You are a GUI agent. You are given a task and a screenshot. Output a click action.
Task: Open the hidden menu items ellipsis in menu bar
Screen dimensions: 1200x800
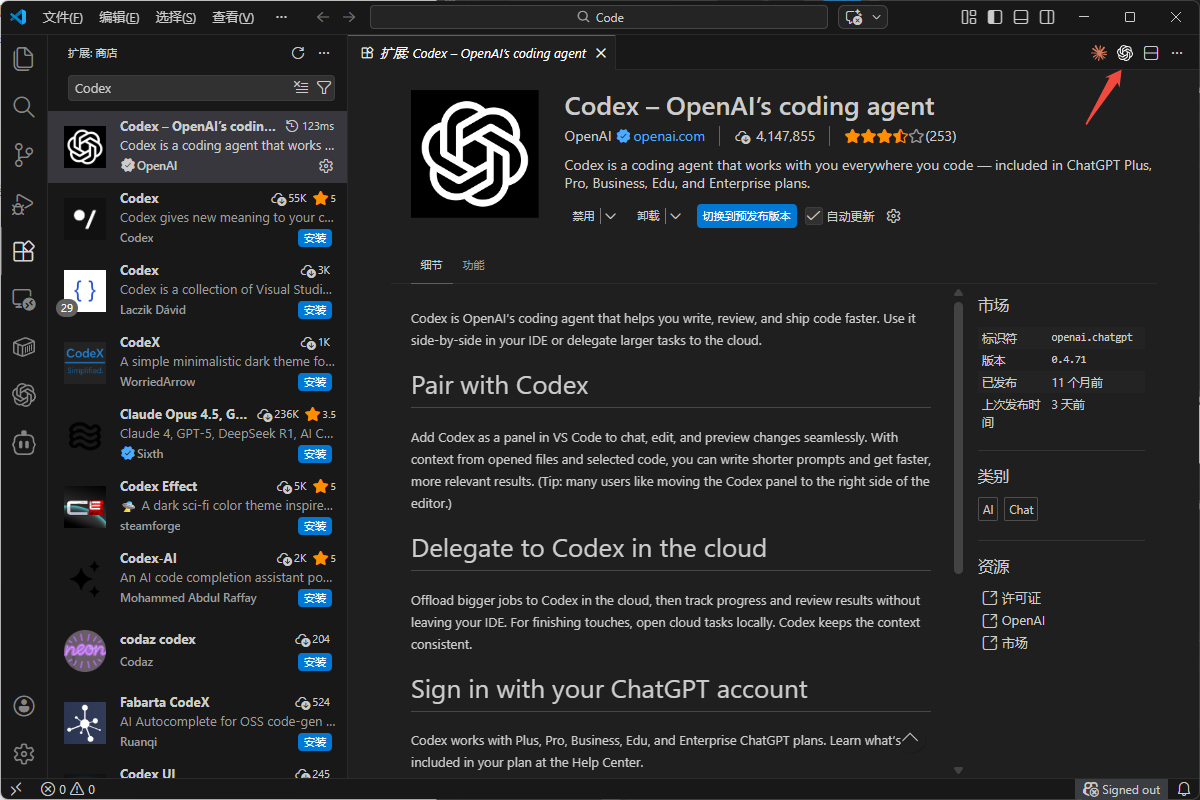pos(282,17)
